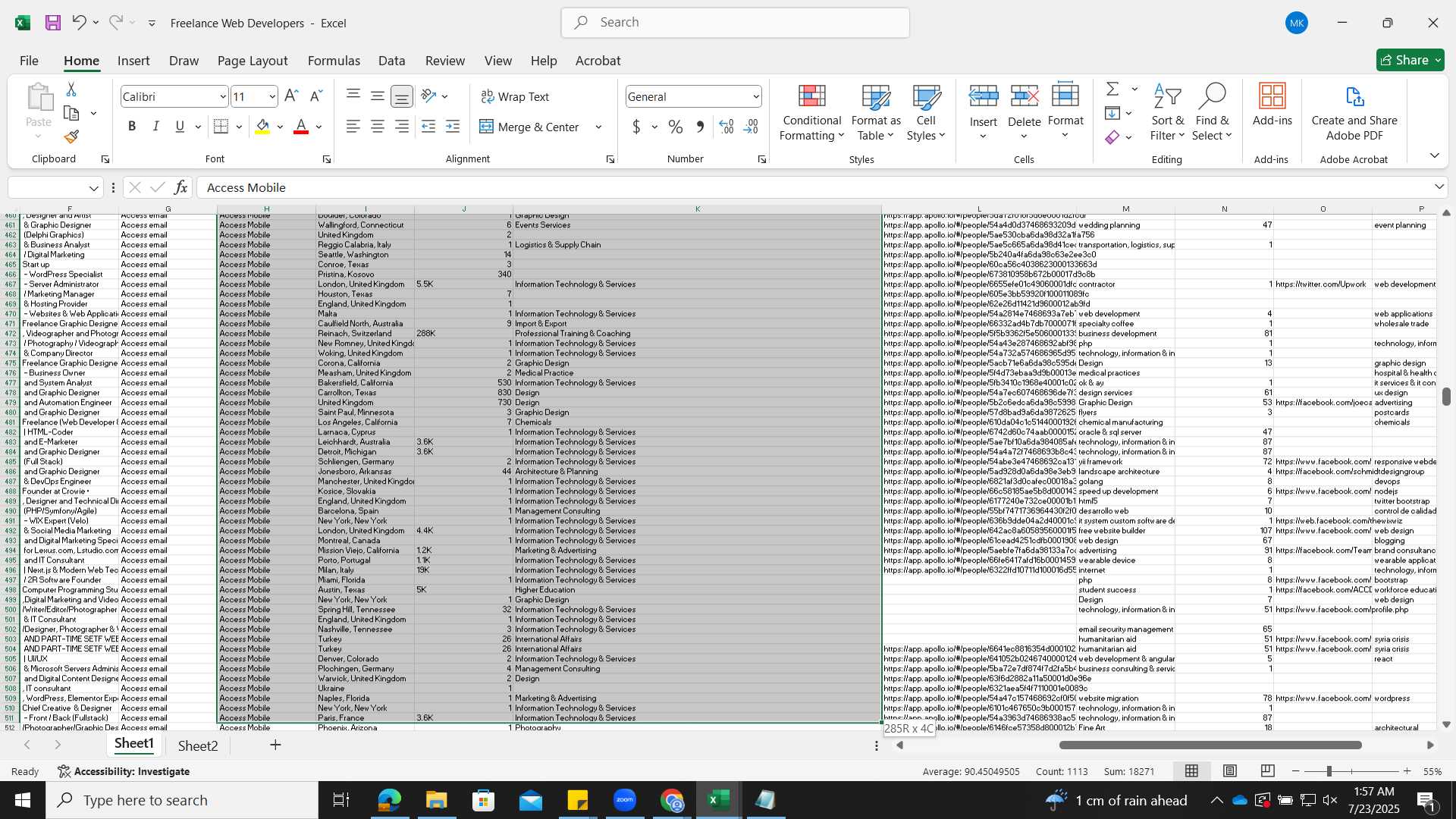Open the Insert ribbon tab

point(133,61)
